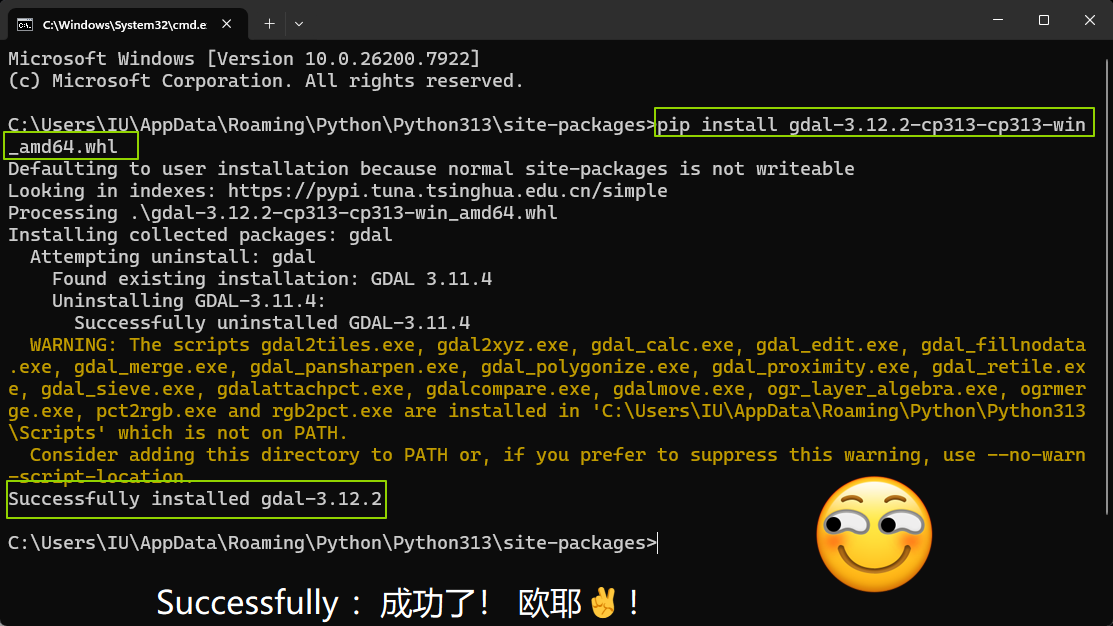Image resolution: width=1113 pixels, height=626 pixels.
Task: Click the cmd icon on the tab
Action: click(x=25, y=25)
